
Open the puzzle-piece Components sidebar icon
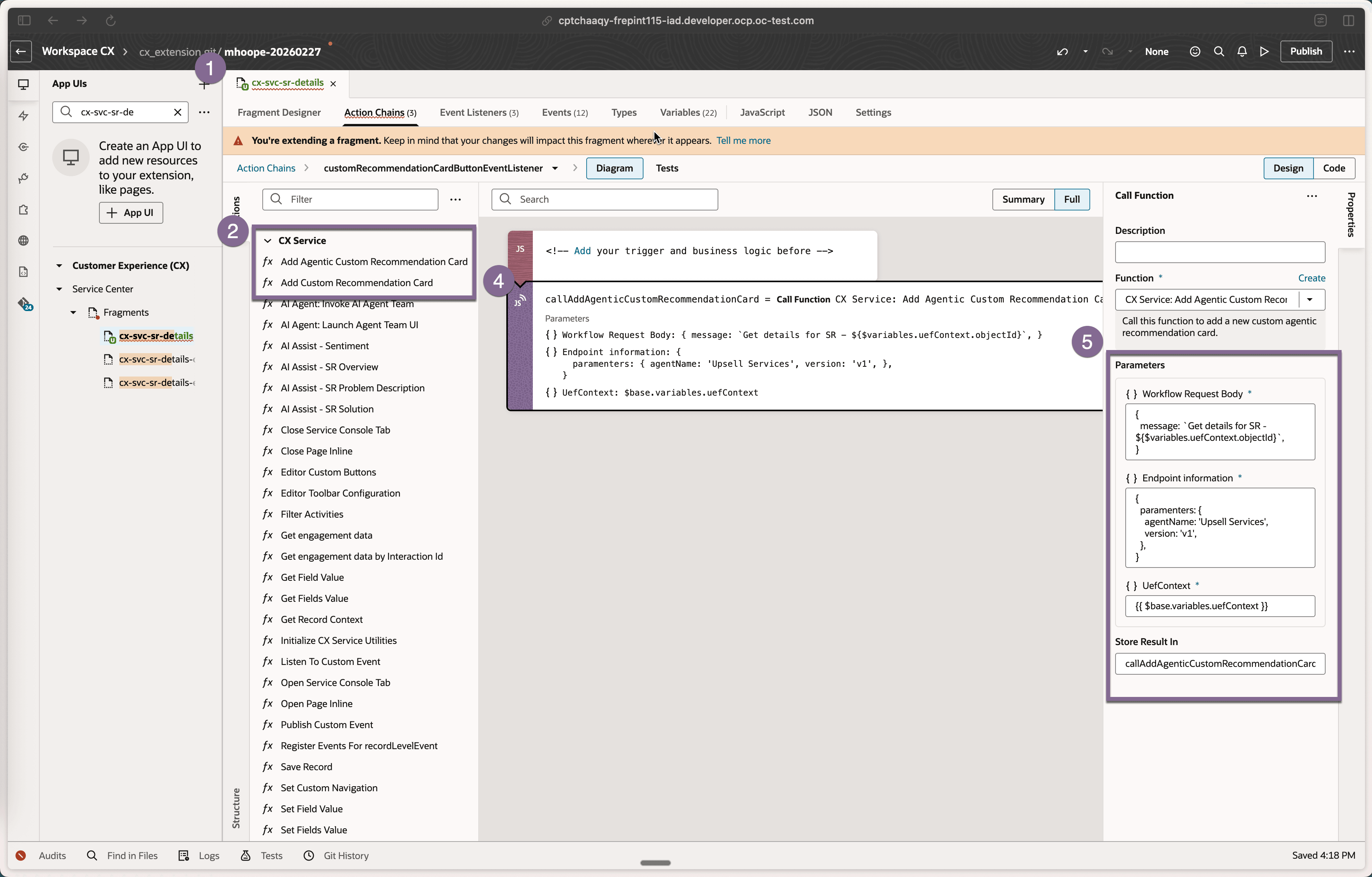click(x=23, y=210)
